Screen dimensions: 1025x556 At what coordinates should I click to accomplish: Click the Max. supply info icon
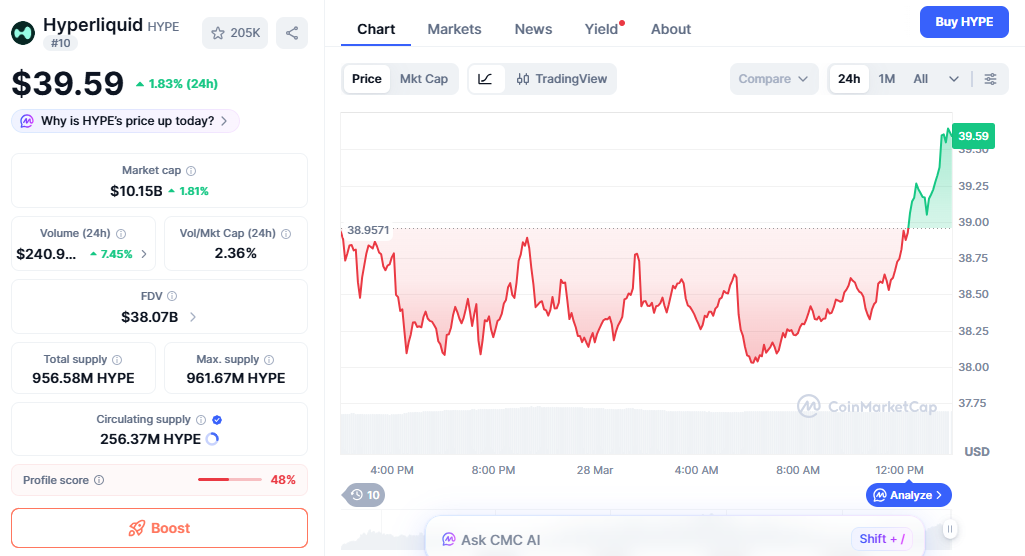tap(269, 359)
